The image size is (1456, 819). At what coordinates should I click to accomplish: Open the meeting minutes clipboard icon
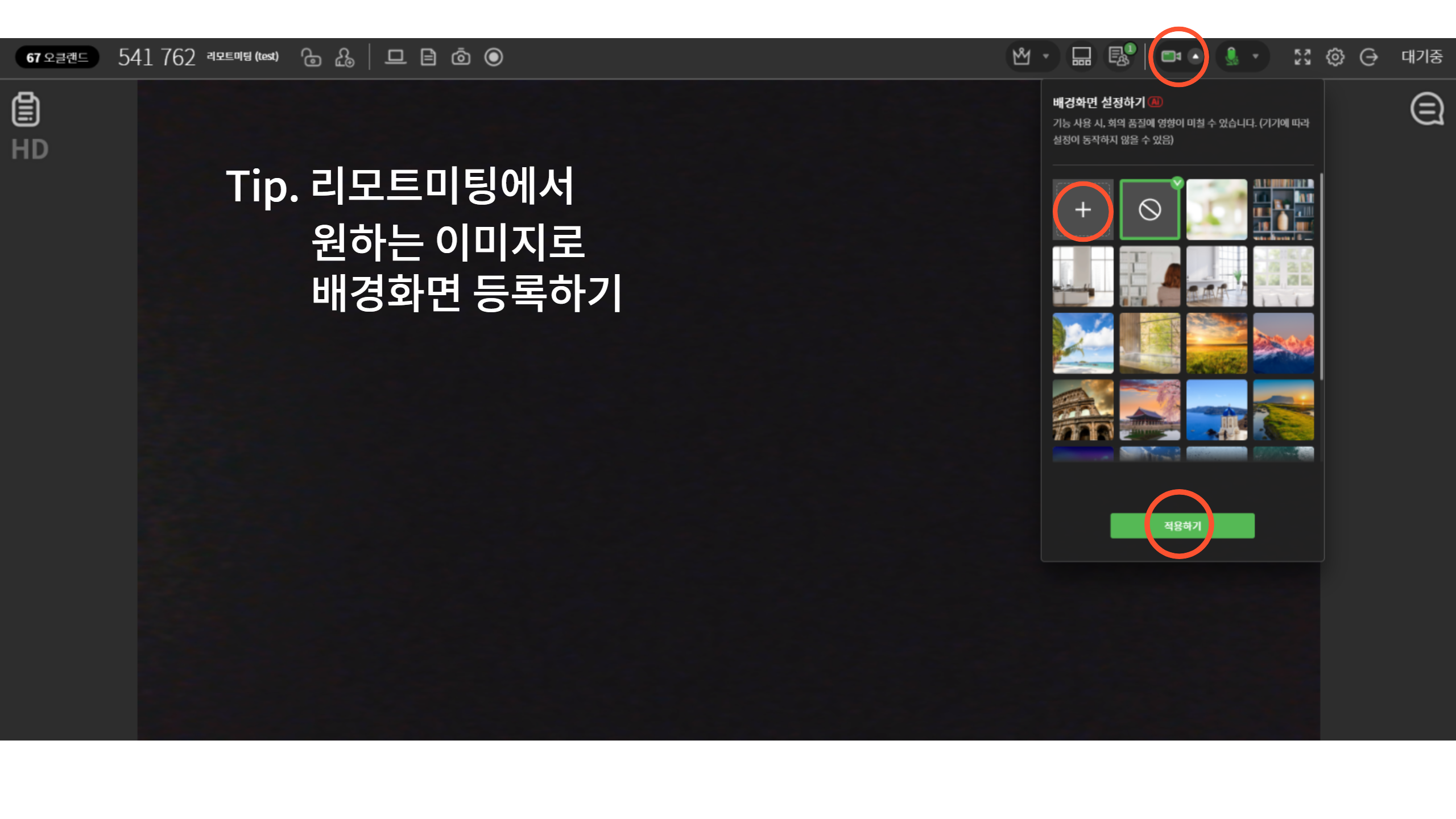pyautogui.click(x=26, y=109)
